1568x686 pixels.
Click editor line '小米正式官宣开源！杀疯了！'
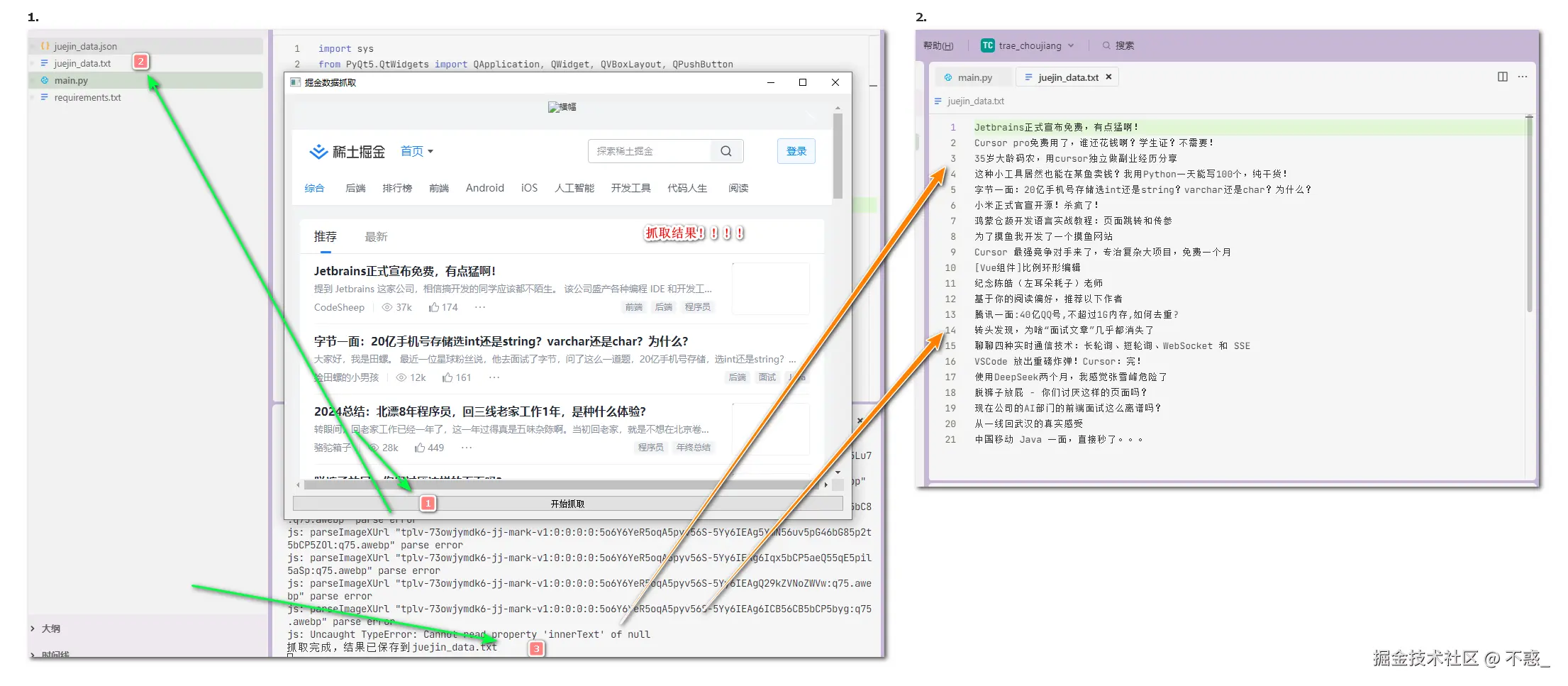click(x=1037, y=206)
